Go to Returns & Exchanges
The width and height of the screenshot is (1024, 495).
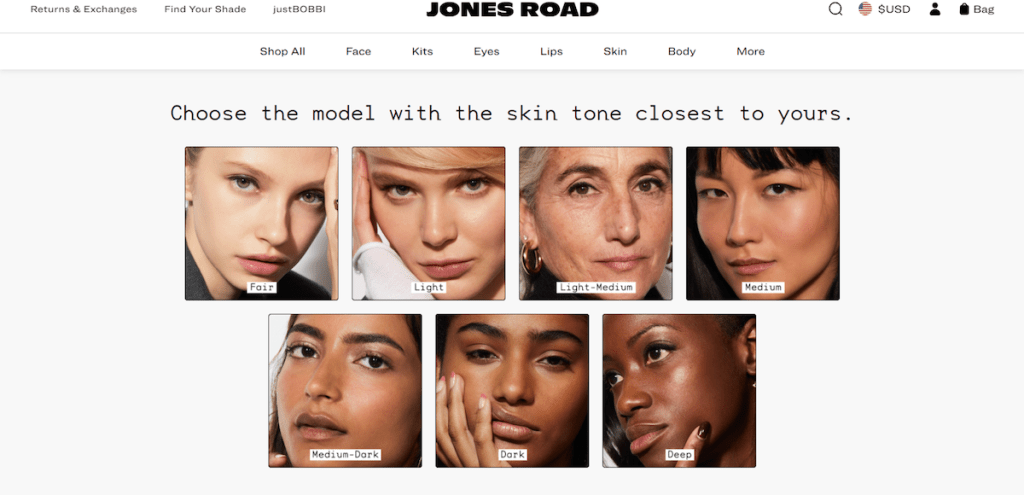(84, 9)
